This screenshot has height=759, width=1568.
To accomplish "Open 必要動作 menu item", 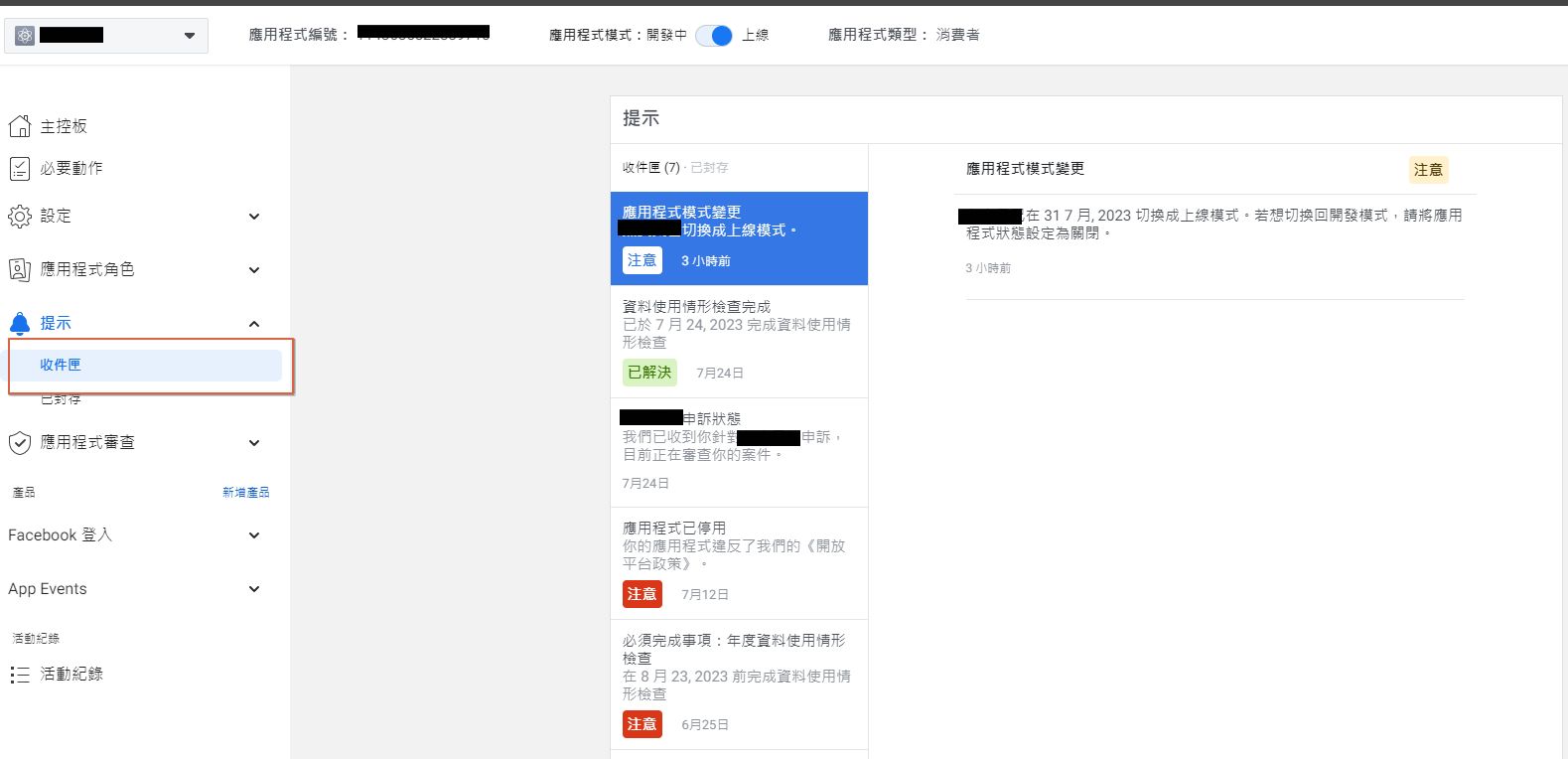I will pyautogui.click(x=71, y=168).
